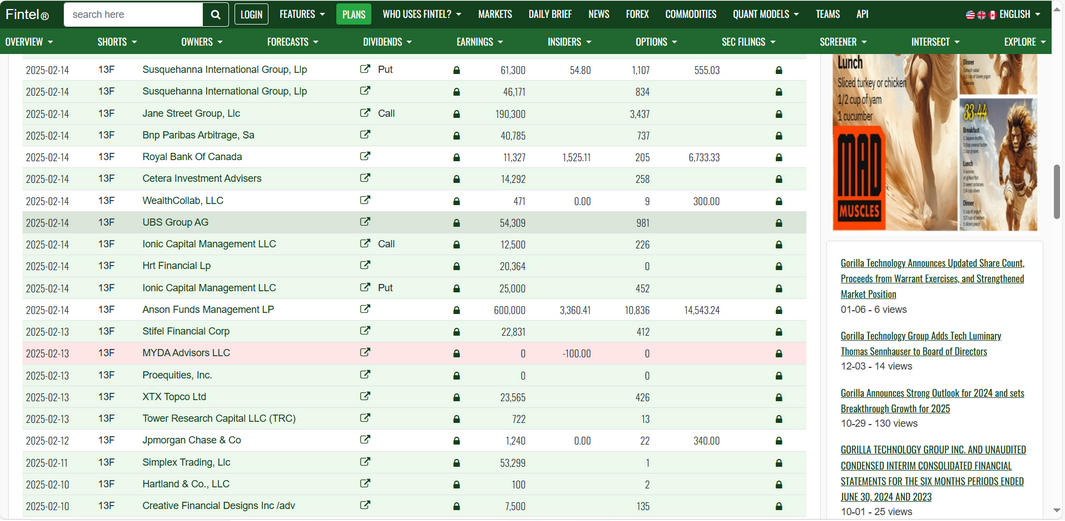Viewport: 1065px width, 521px height.
Task: Open external link icon for Royal Bank Of Canada
Action: pyautogui.click(x=365, y=157)
